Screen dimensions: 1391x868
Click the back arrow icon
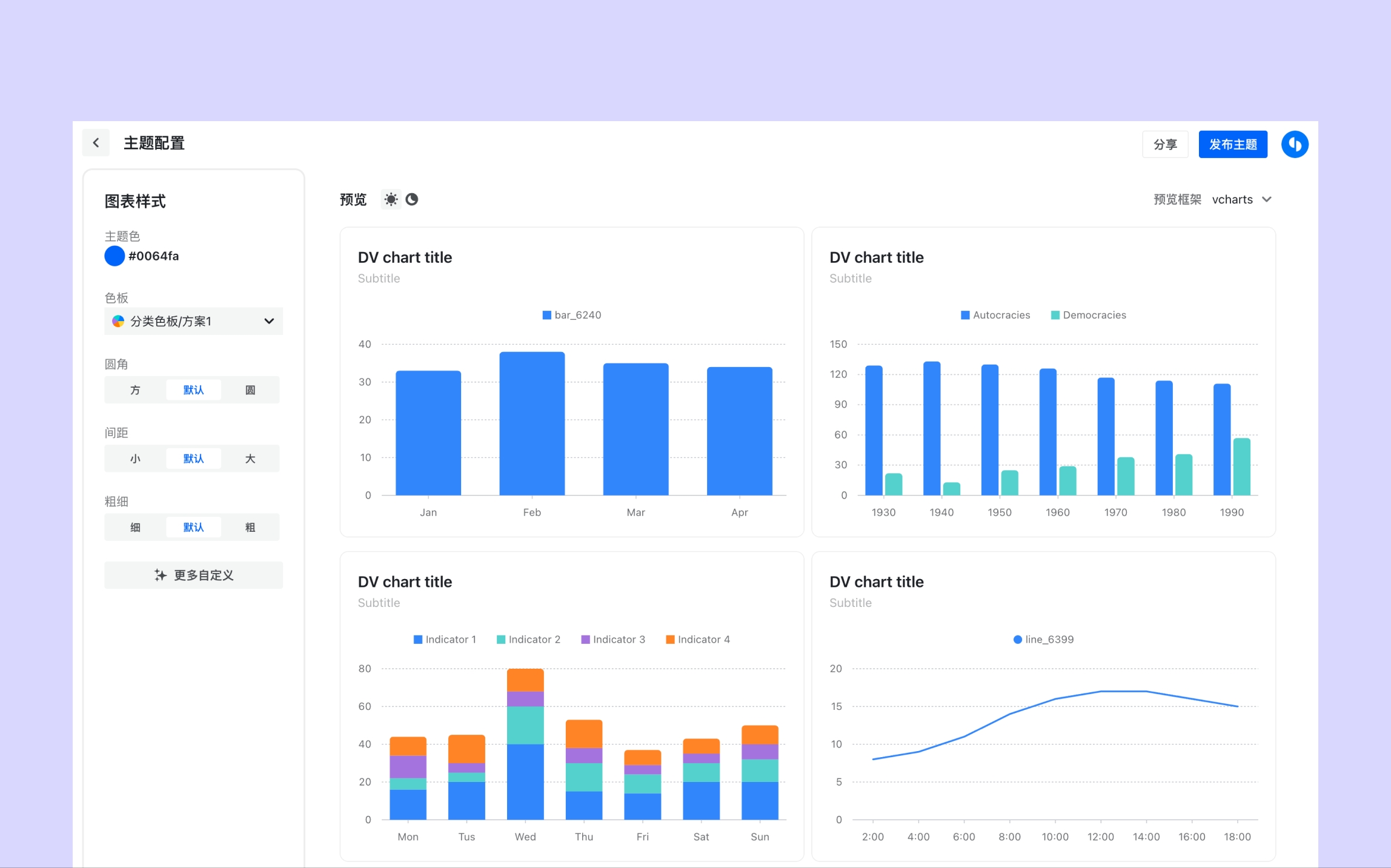(96, 143)
